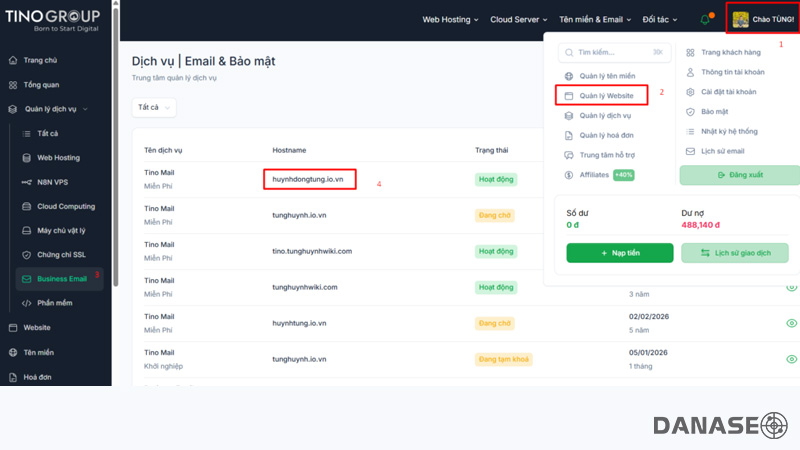Toggle eye icon on huynhtung.io.vn row

click(791, 323)
